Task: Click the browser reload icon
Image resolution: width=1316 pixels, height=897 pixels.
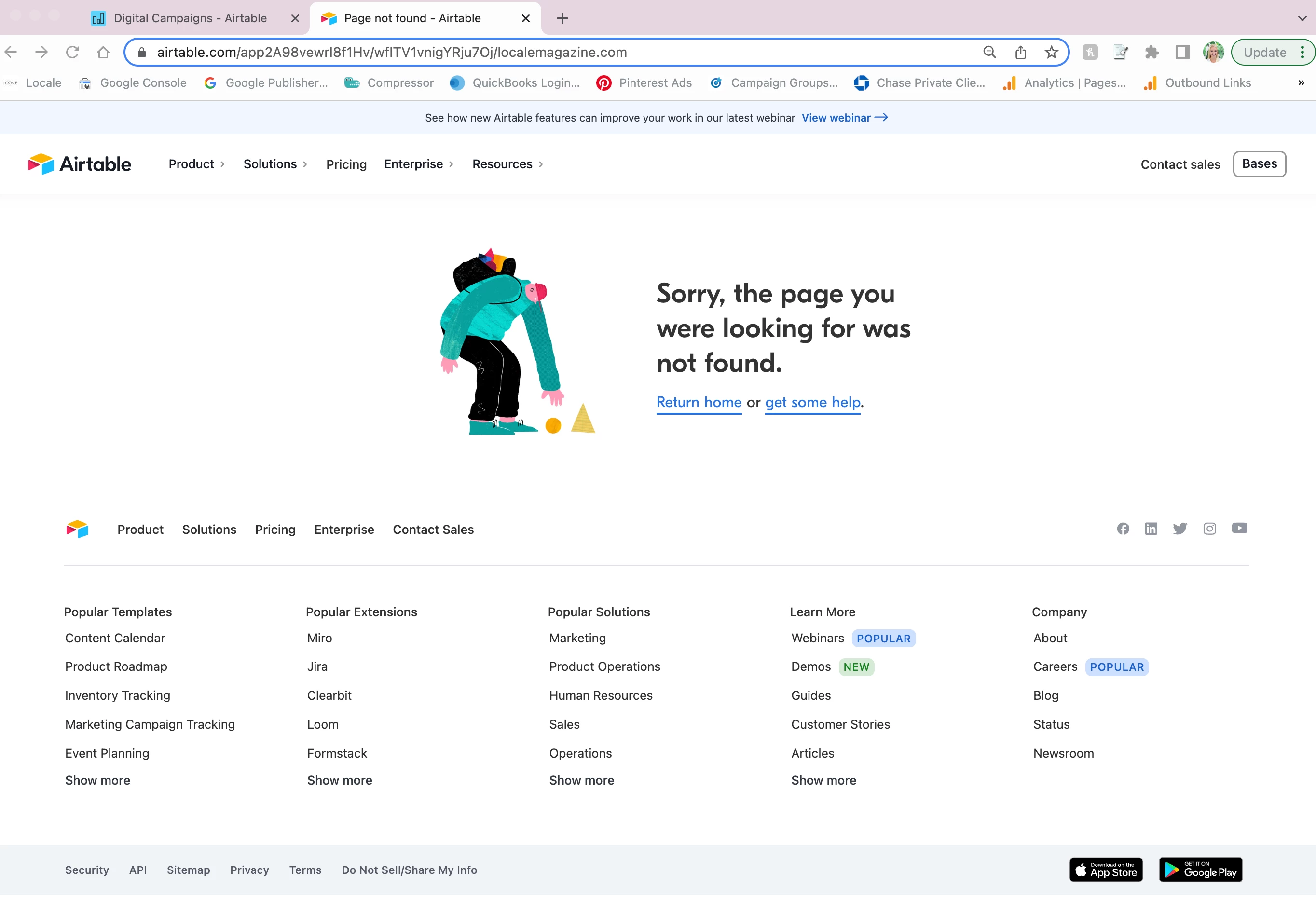Action: pos(72,52)
